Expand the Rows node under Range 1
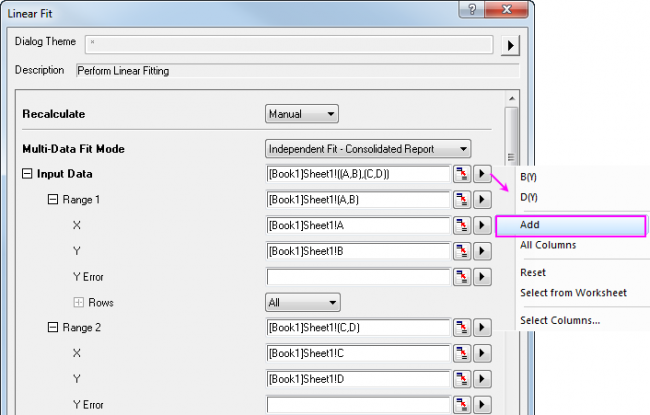 tap(78, 301)
